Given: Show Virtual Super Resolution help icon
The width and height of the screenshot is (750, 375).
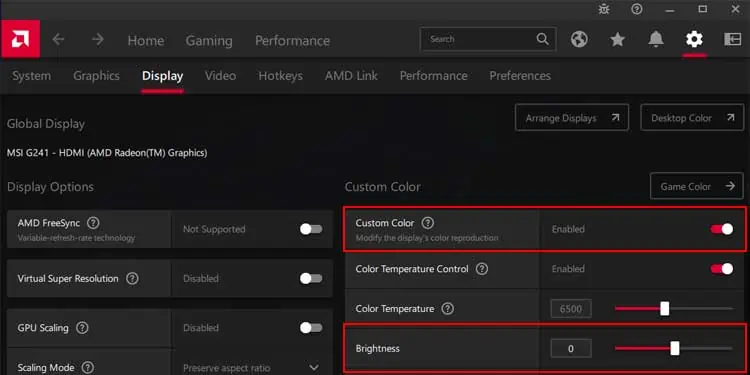Looking at the screenshot, I should [132, 279].
